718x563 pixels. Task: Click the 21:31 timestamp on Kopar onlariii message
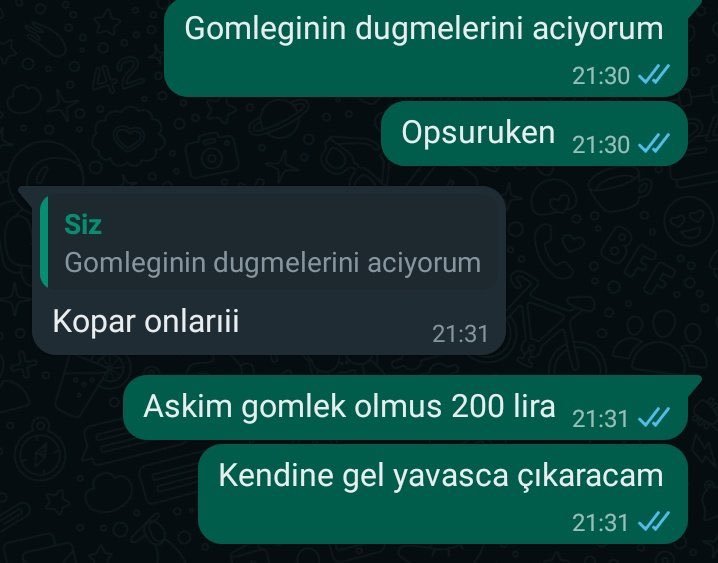(x=460, y=334)
